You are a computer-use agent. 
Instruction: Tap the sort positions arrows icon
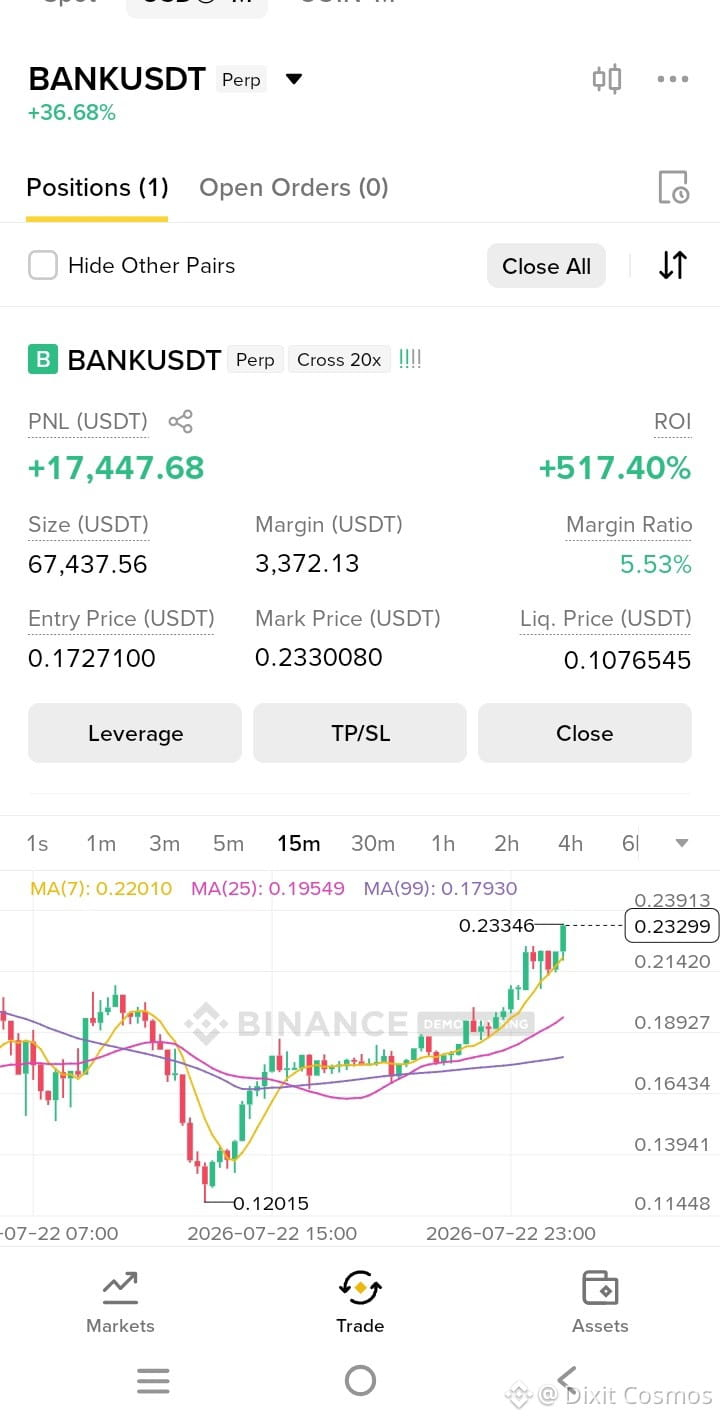tap(673, 265)
